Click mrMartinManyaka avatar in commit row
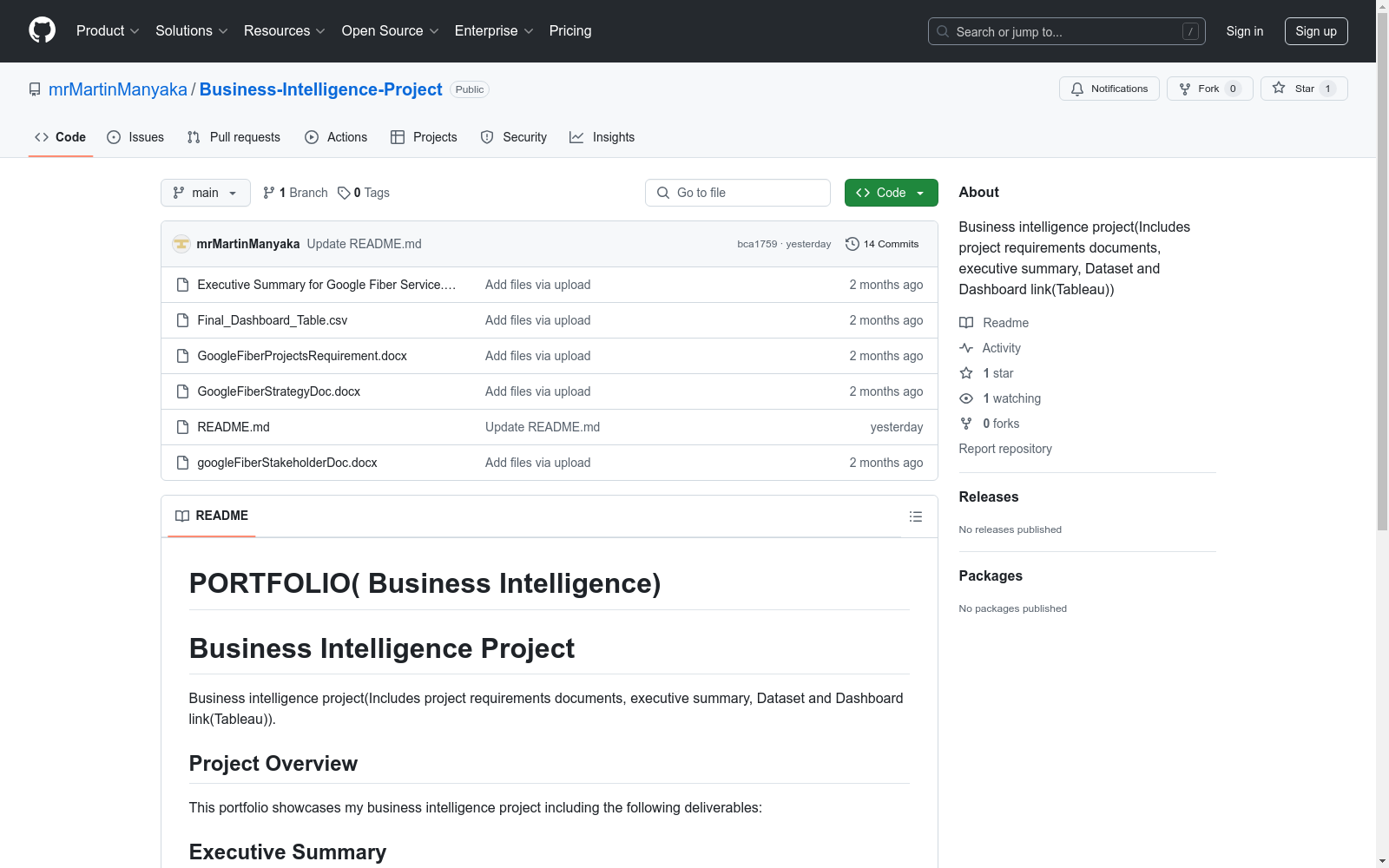This screenshot has height=868, width=1389. pos(181,244)
